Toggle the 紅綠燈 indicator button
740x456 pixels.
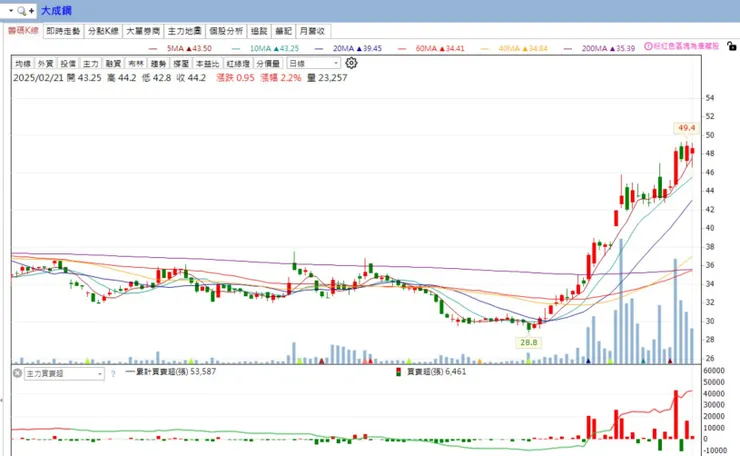238,63
